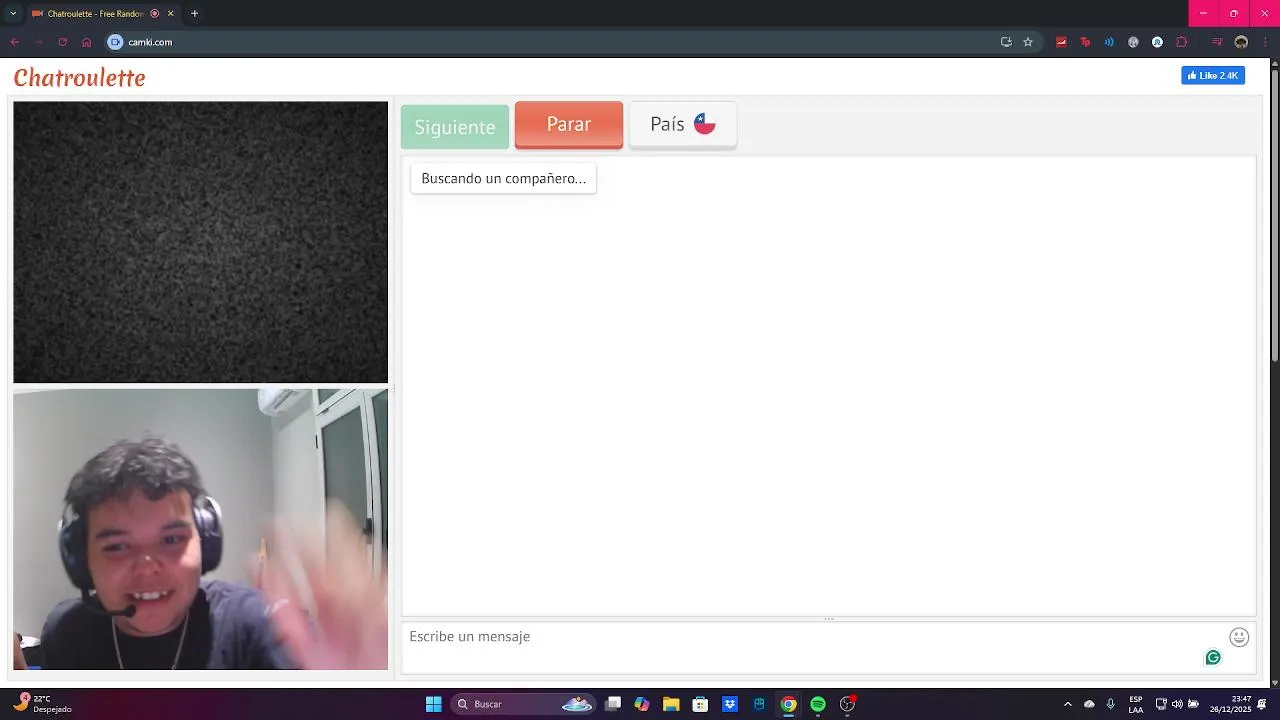This screenshot has height=720, width=1280.
Task: Open a new browser tab
Action: [194, 13]
